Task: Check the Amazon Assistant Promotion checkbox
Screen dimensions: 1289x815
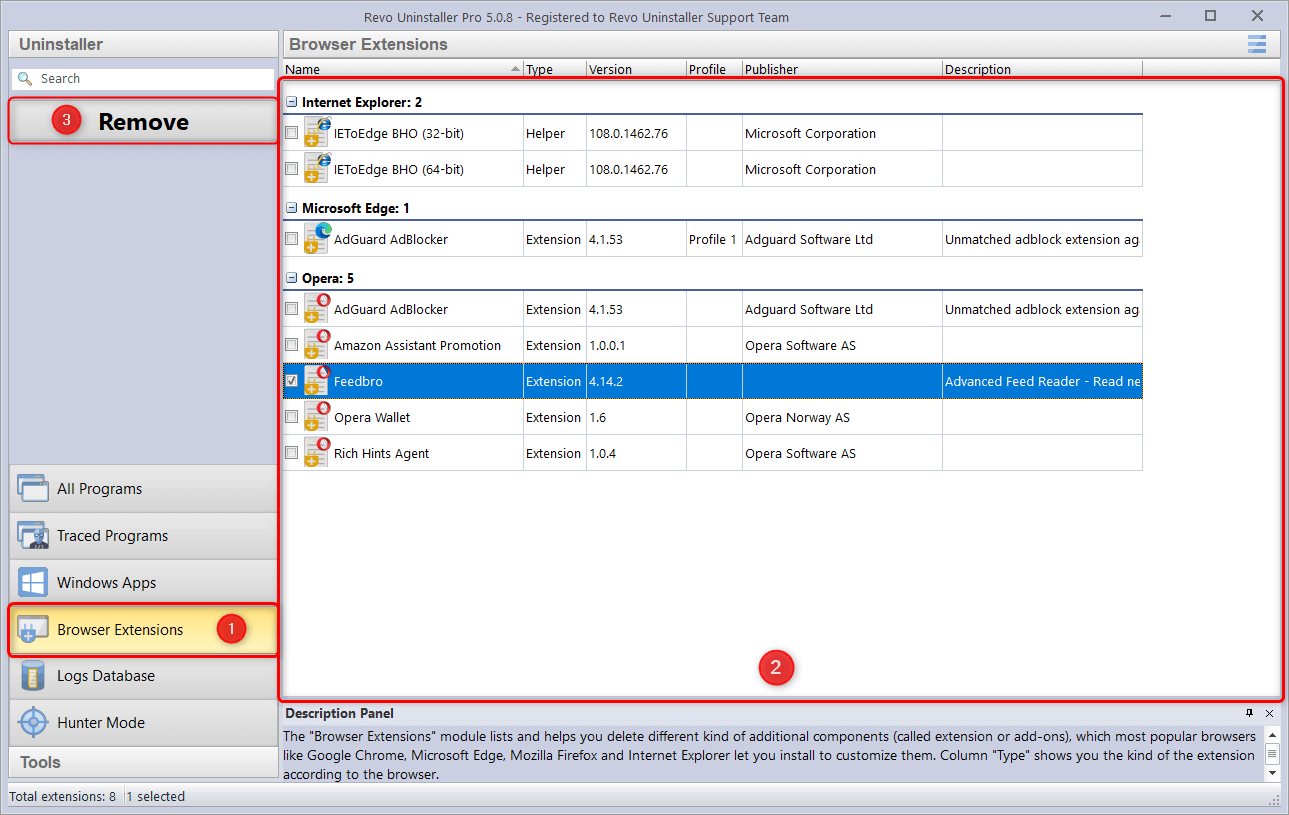Action: coord(291,345)
